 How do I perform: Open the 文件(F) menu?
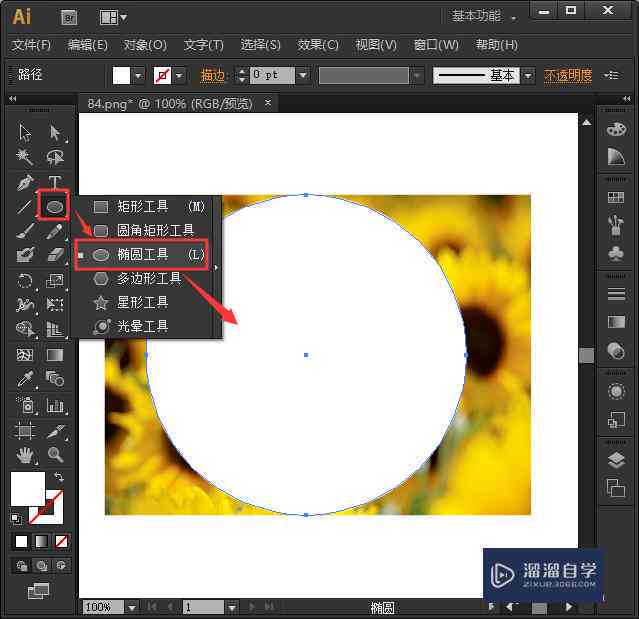(31, 45)
